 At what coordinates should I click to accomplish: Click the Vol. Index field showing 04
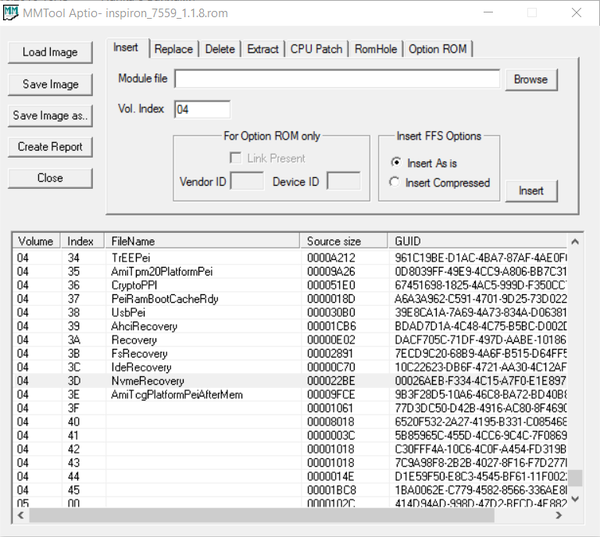(202, 110)
